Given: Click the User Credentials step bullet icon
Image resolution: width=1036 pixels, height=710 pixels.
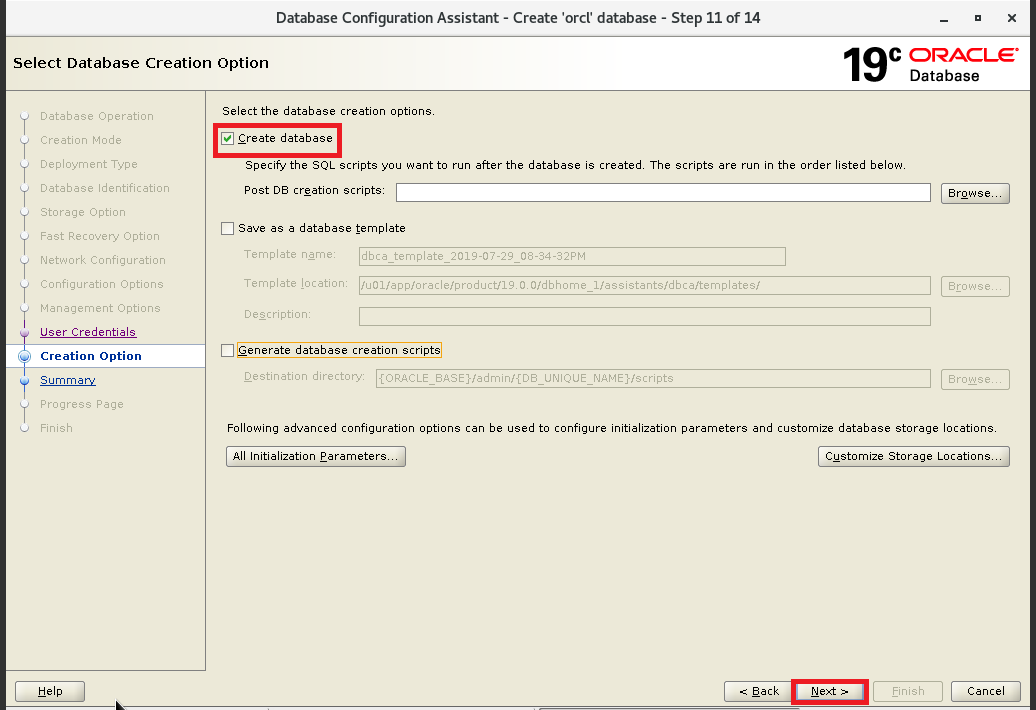Looking at the screenshot, I should point(24,333).
